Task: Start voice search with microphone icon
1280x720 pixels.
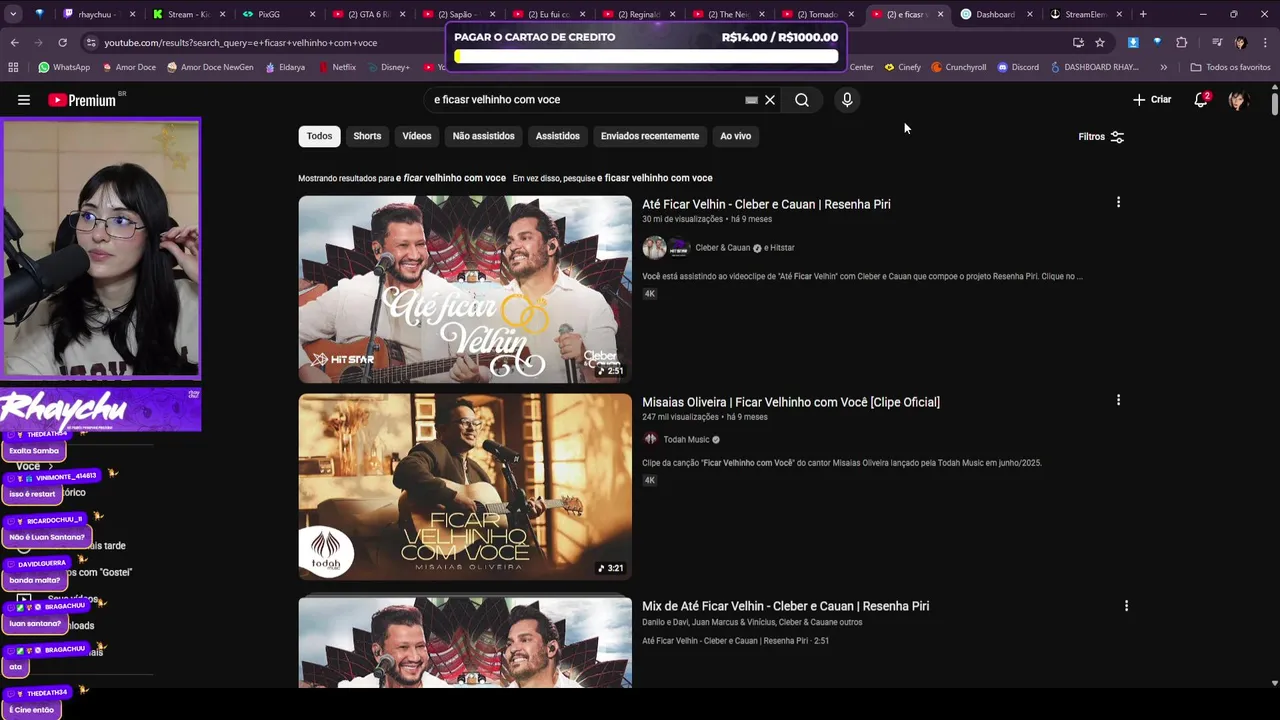Action: pos(847,100)
